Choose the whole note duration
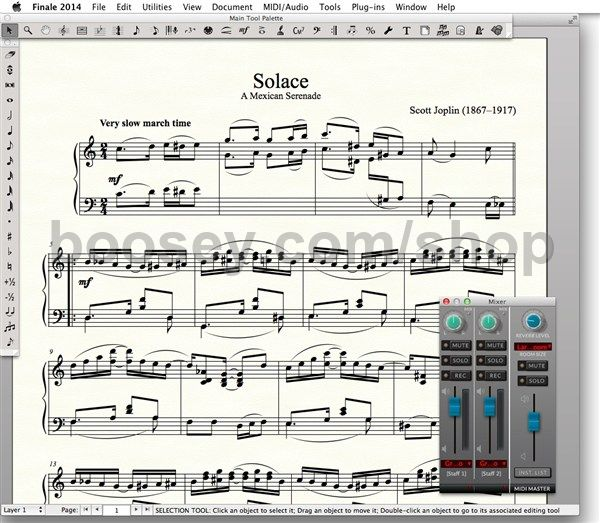This screenshot has height=523, width=600. coord(10,100)
